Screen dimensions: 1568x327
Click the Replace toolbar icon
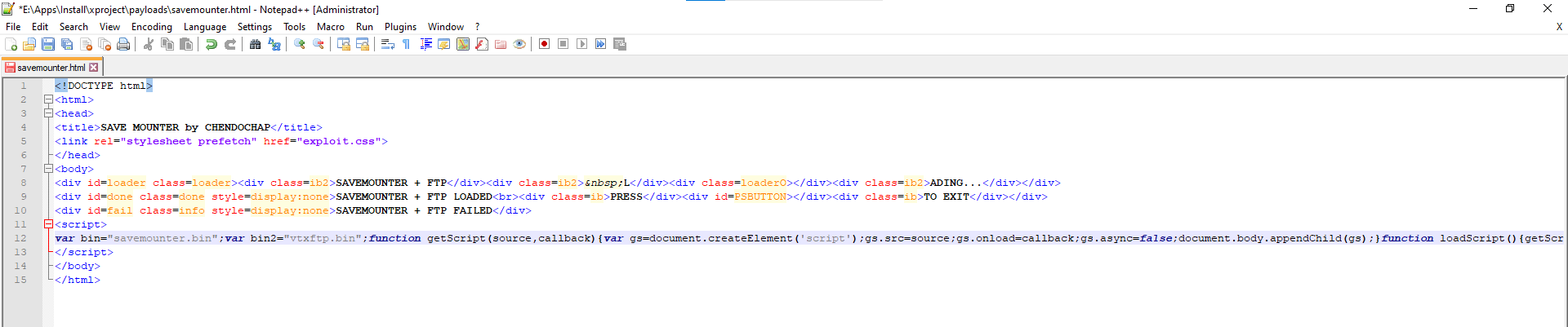[274, 44]
